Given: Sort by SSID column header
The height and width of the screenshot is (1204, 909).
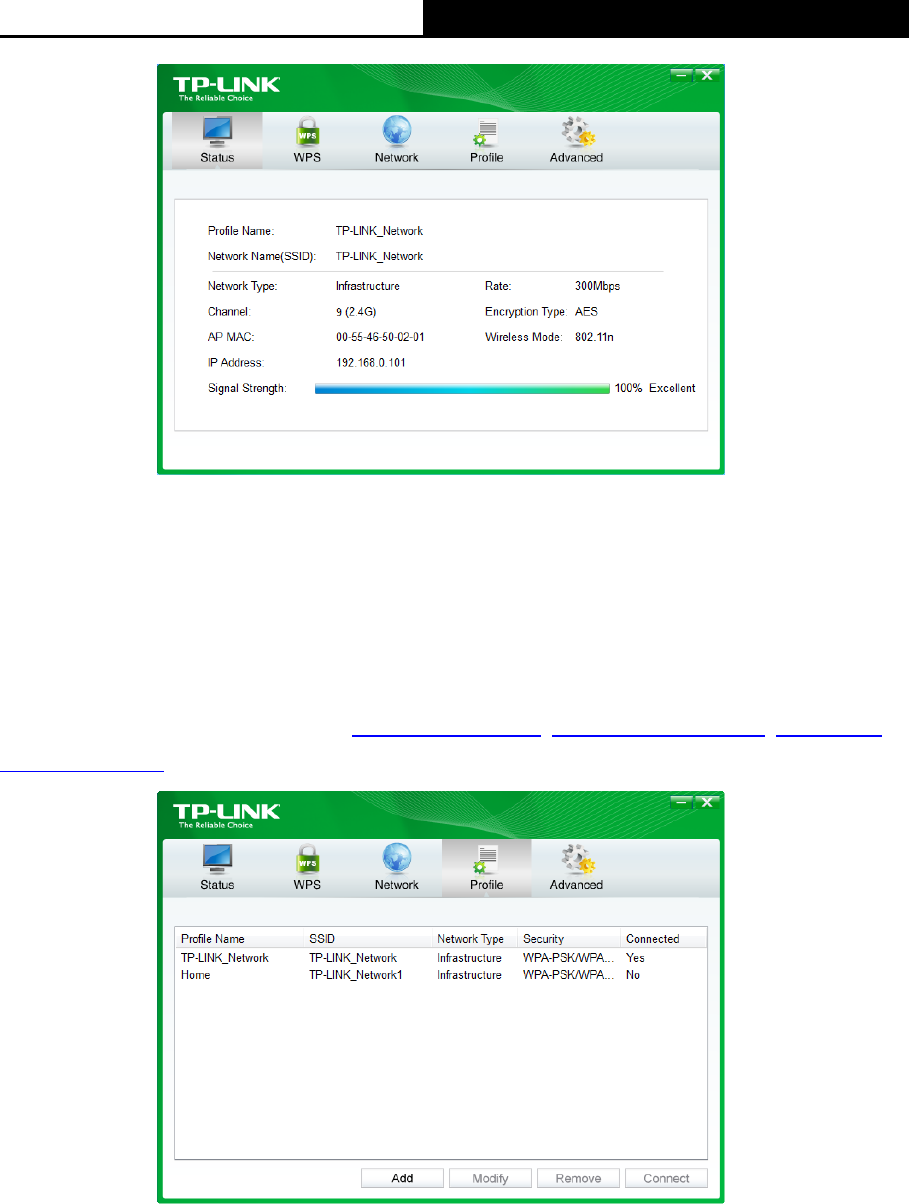Looking at the screenshot, I should click(x=369, y=939).
